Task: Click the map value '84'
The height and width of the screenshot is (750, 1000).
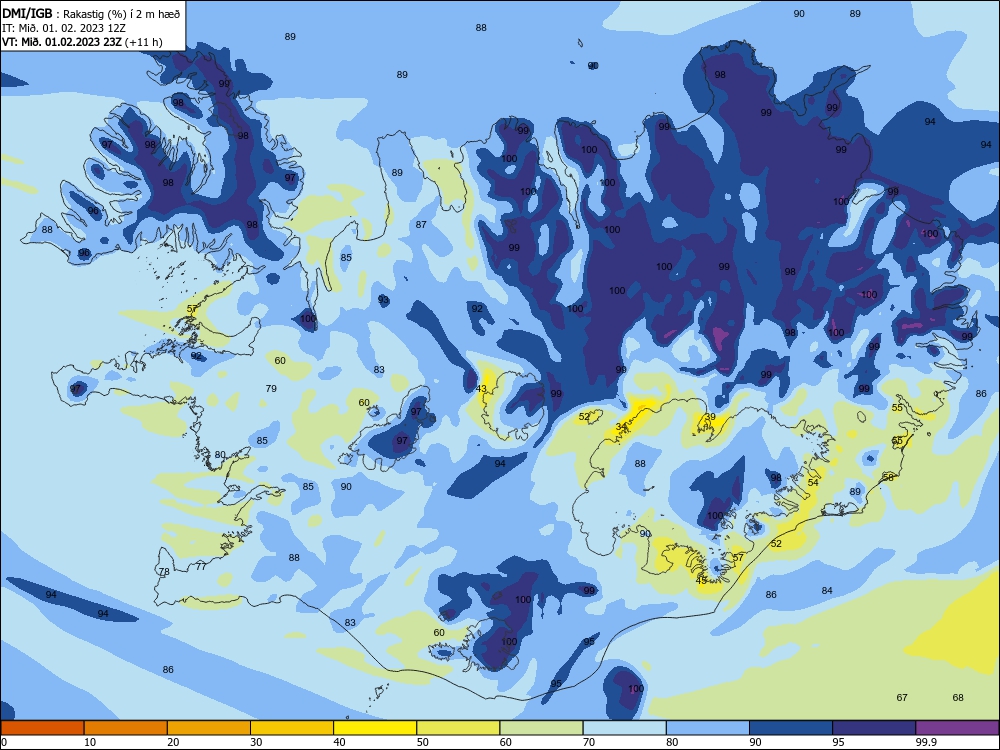Action: [x=827, y=591]
